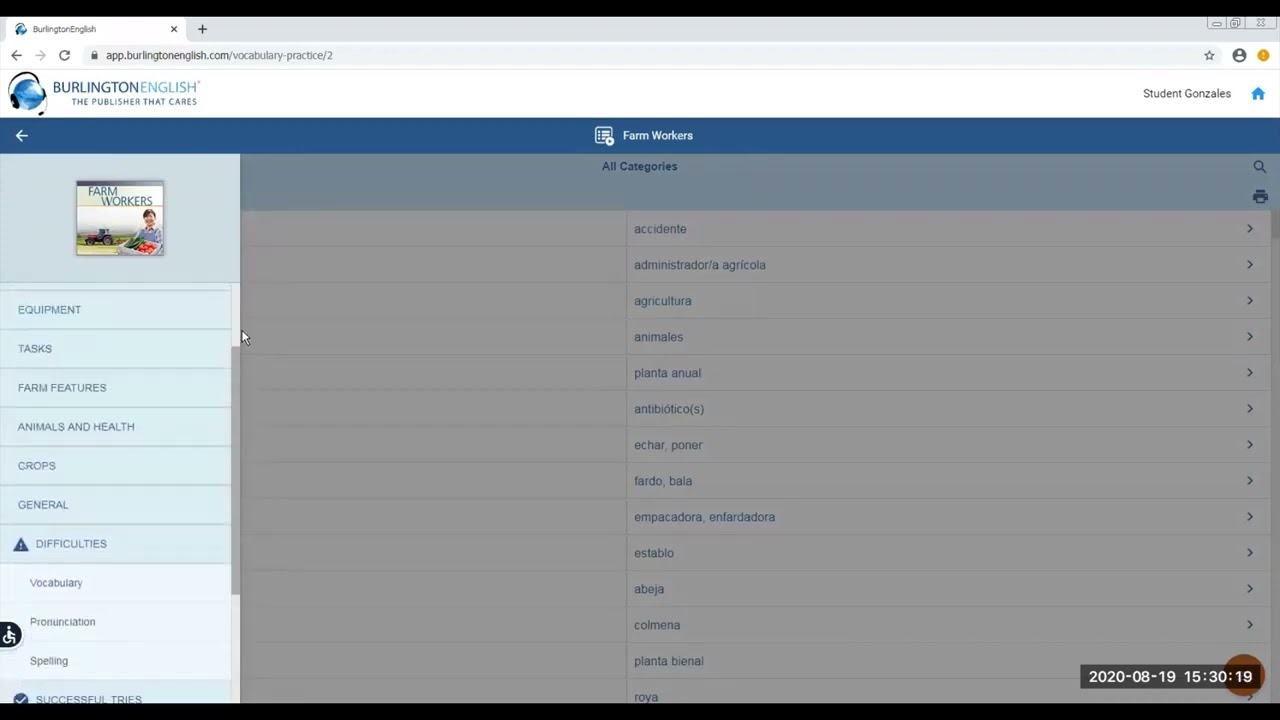Click the Farm Workers list icon in header

[x=604, y=136]
